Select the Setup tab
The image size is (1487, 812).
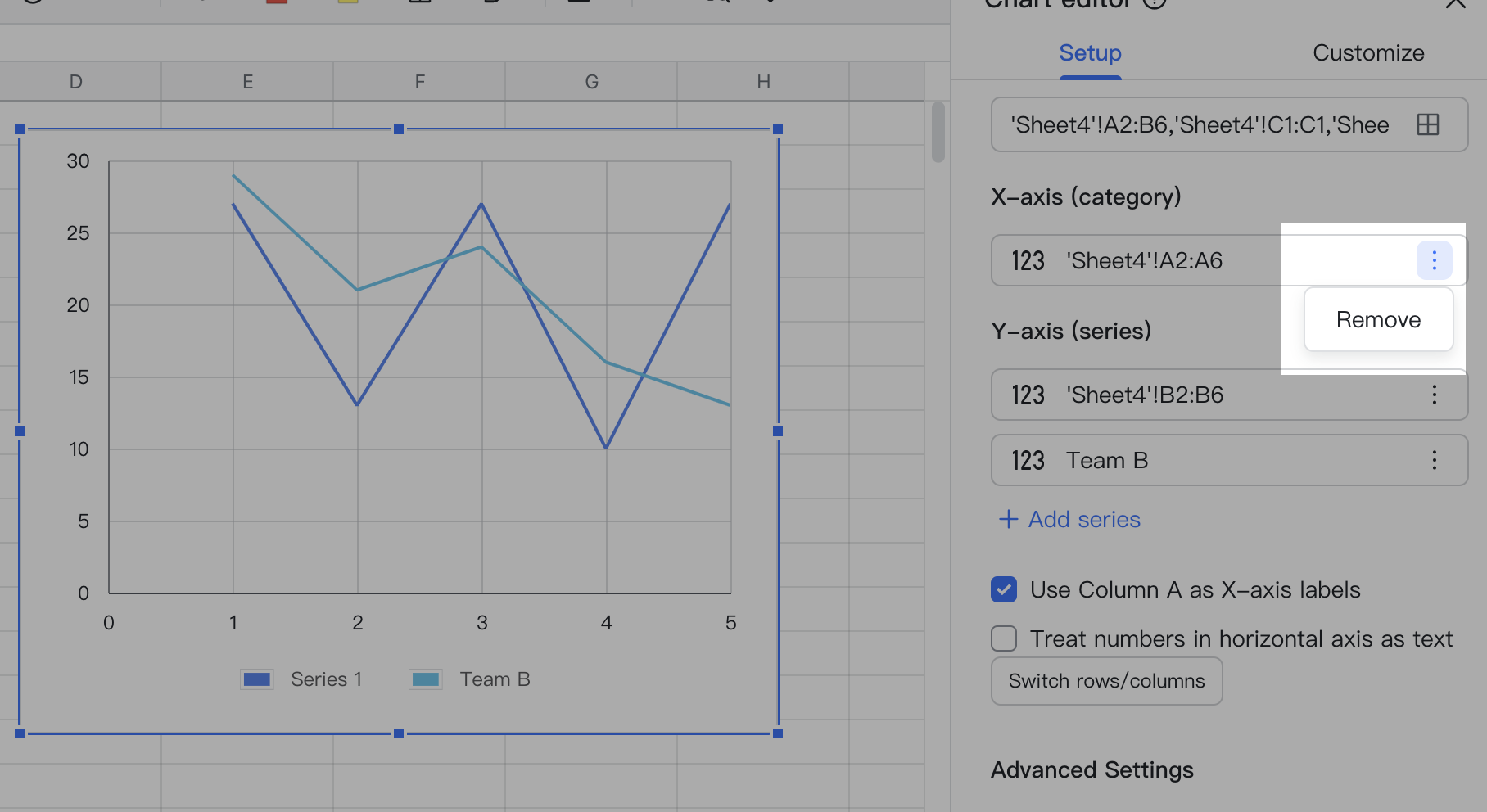coord(1090,52)
